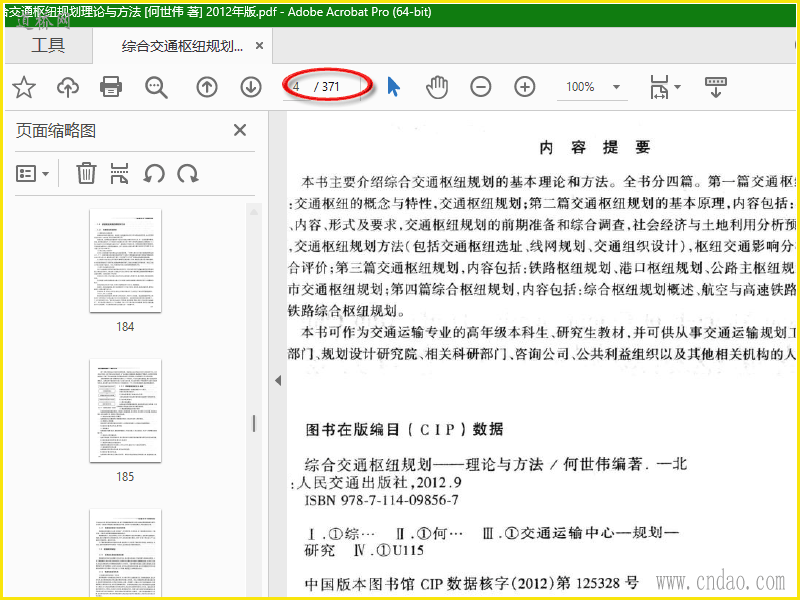Rotate page counterclockwise
The width and height of the screenshot is (800, 600).
154,174
